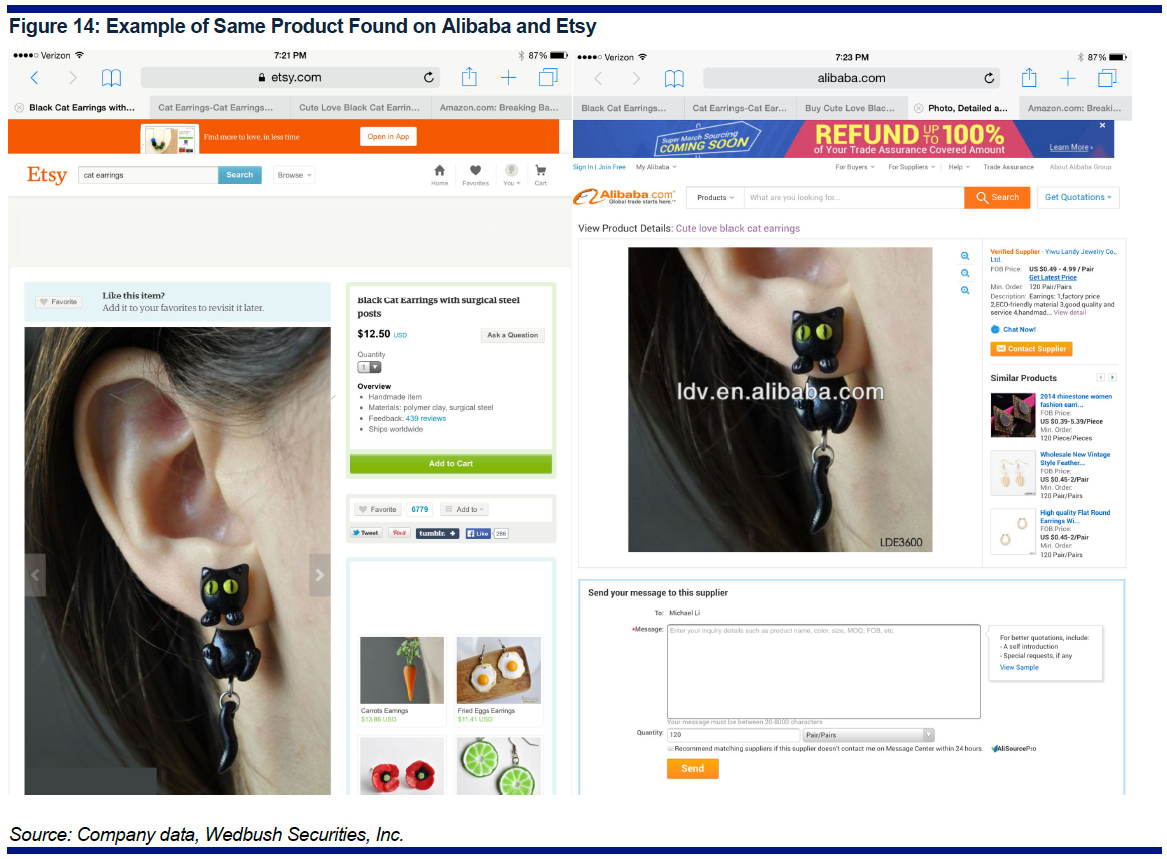The height and width of the screenshot is (859, 1167).
Task: Reload the etsy.com page
Action: tap(429, 77)
